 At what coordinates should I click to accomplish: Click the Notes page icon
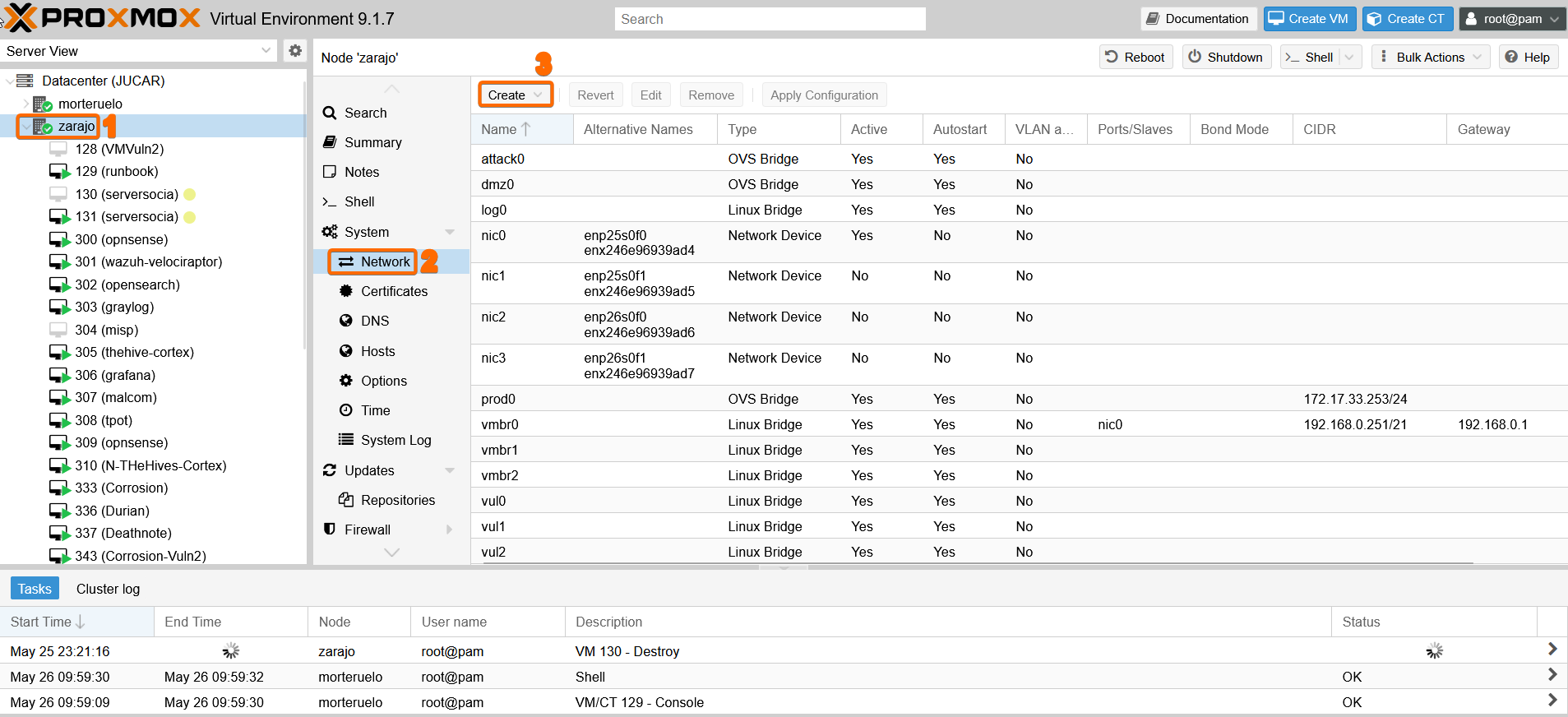click(x=330, y=172)
